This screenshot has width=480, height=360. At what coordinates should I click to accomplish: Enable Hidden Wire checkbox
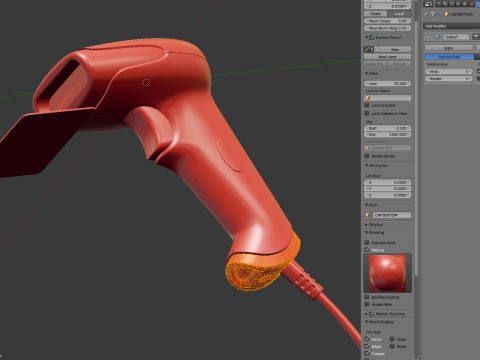[x=367, y=304]
